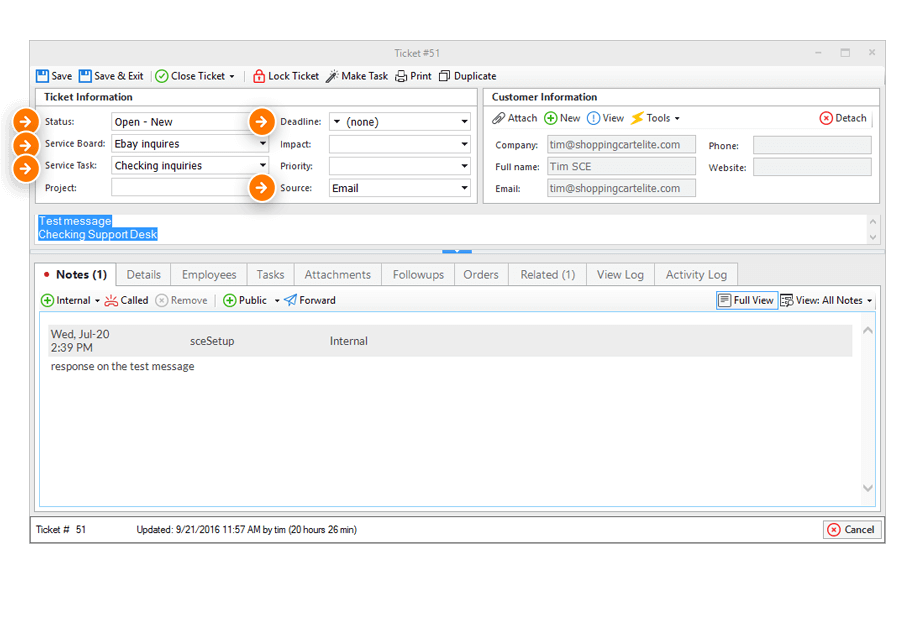This screenshot has width=900, height=620.
Task: Switch to the Notes (1) tab
Action: pos(75,274)
